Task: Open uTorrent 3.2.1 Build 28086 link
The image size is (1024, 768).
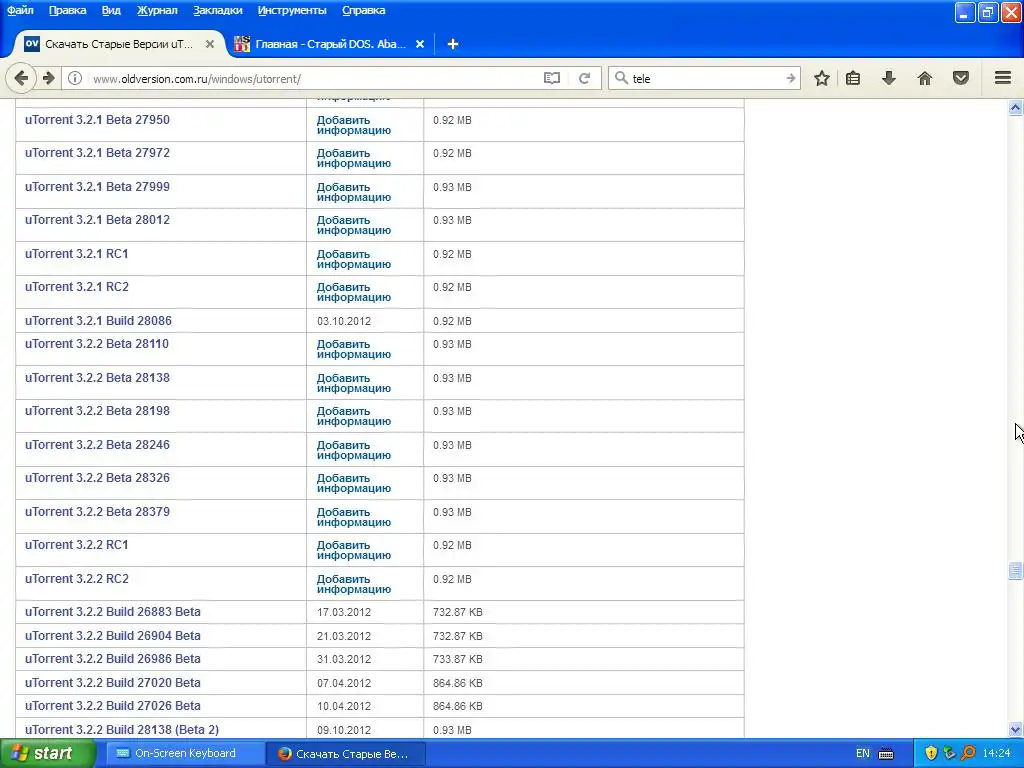Action: [x=99, y=321]
